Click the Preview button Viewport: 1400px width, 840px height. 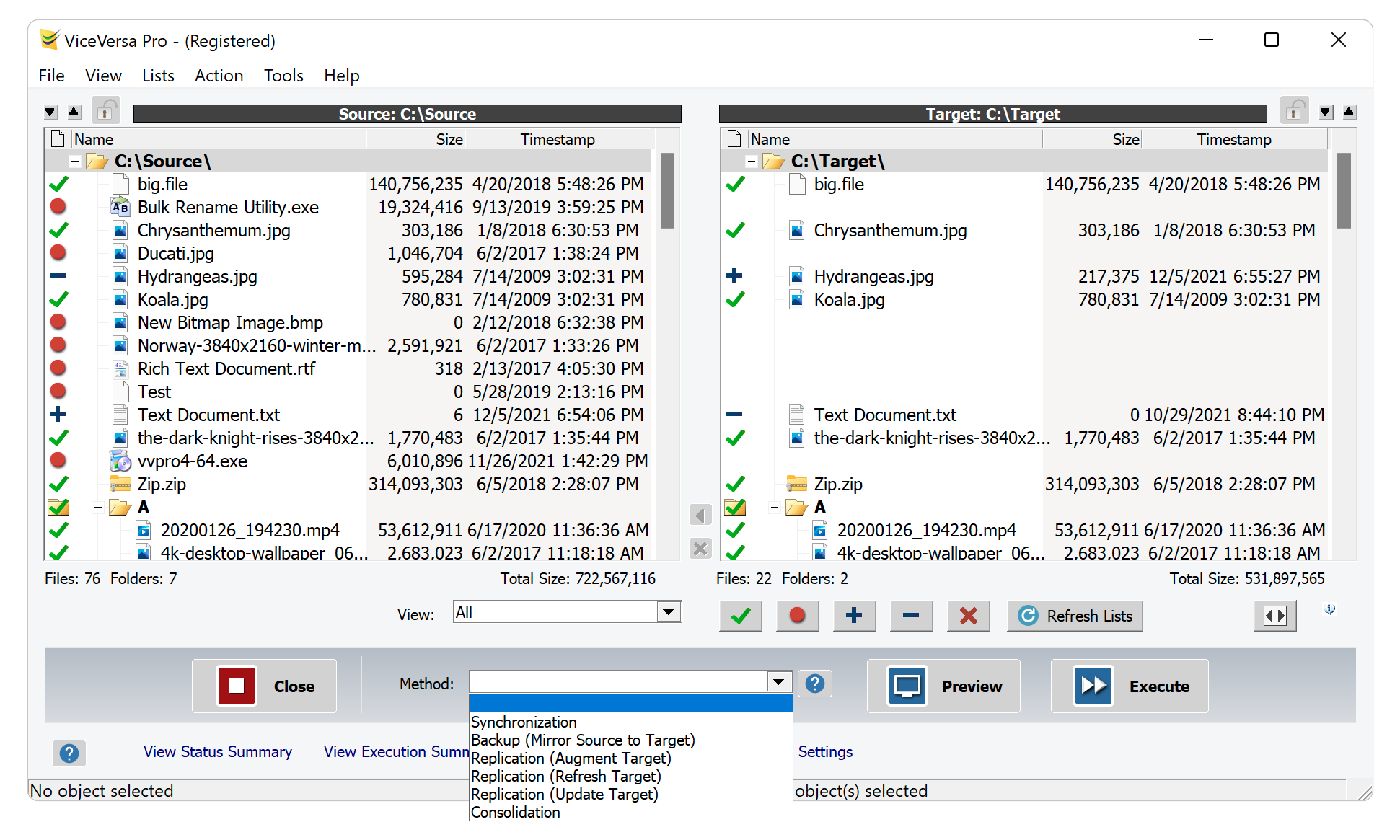click(x=943, y=686)
